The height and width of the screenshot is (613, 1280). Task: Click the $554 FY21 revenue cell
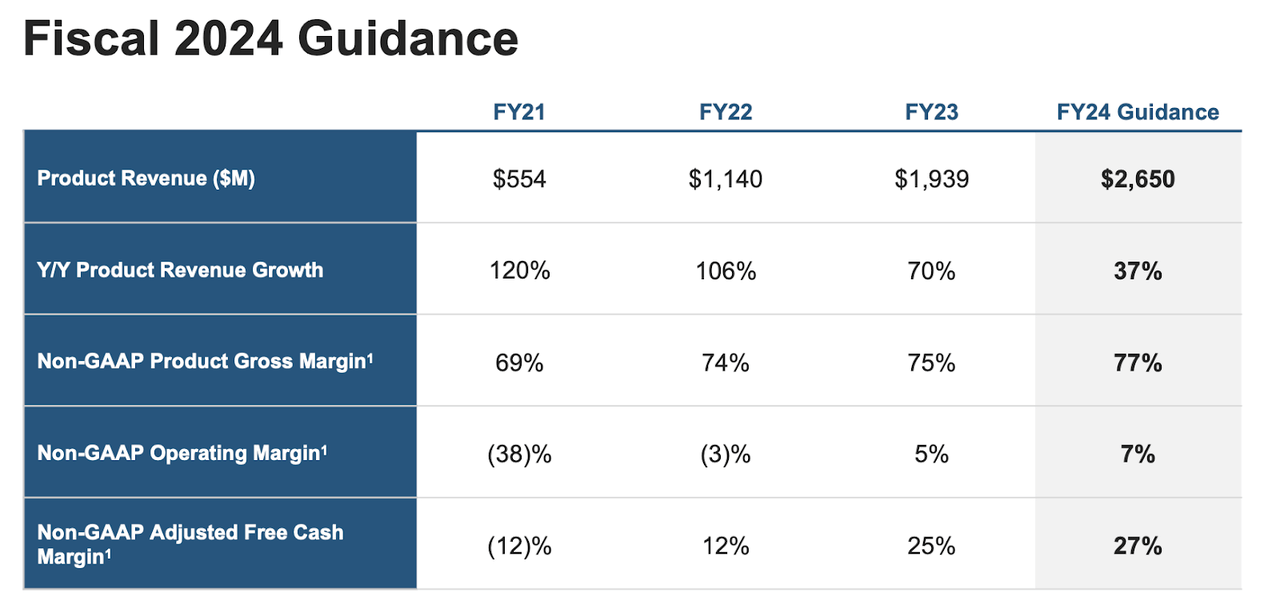519,179
